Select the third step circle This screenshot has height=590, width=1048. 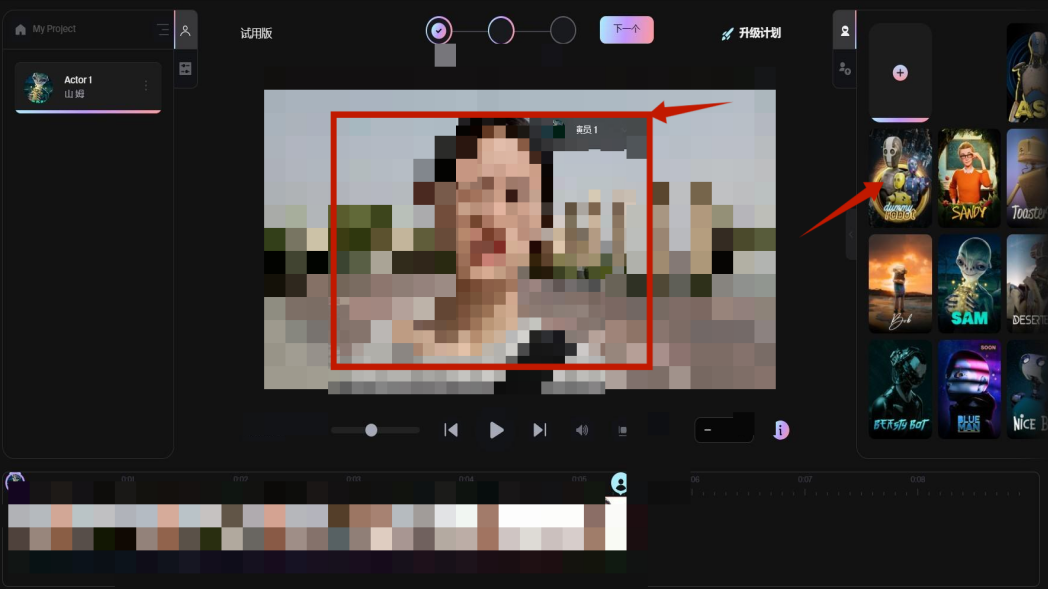click(563, 30)
